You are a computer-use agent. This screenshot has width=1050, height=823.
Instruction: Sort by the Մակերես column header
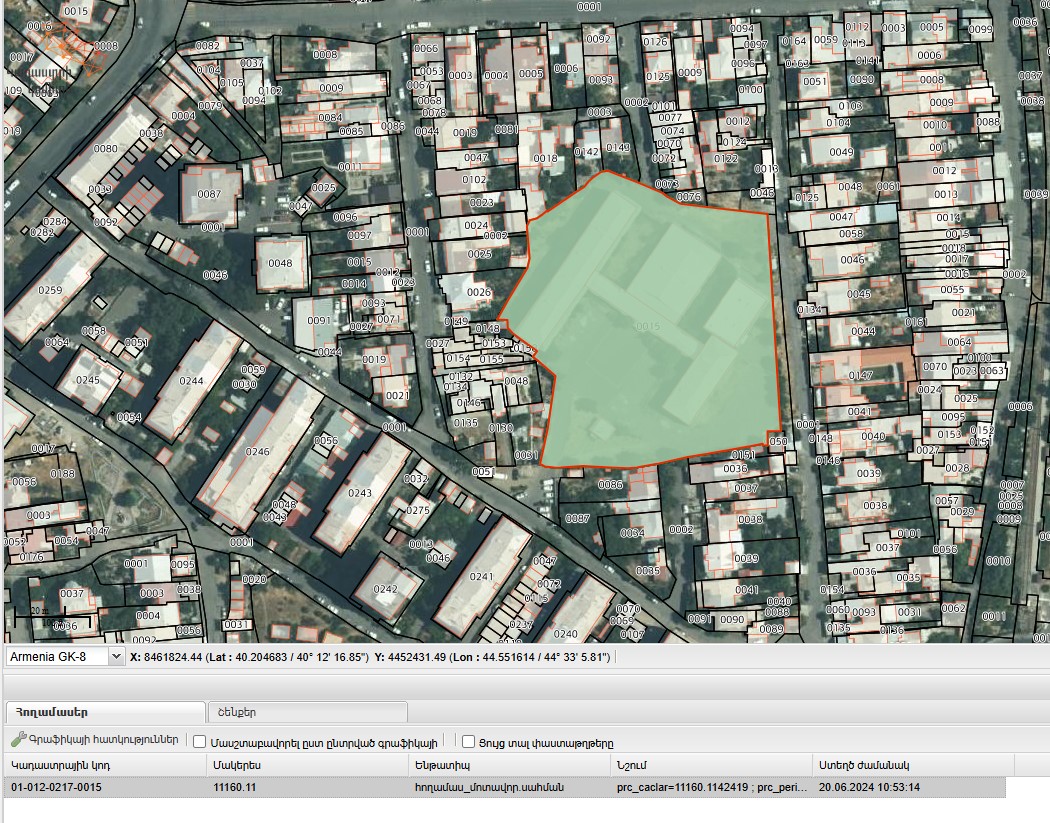(x=307, y=765)
